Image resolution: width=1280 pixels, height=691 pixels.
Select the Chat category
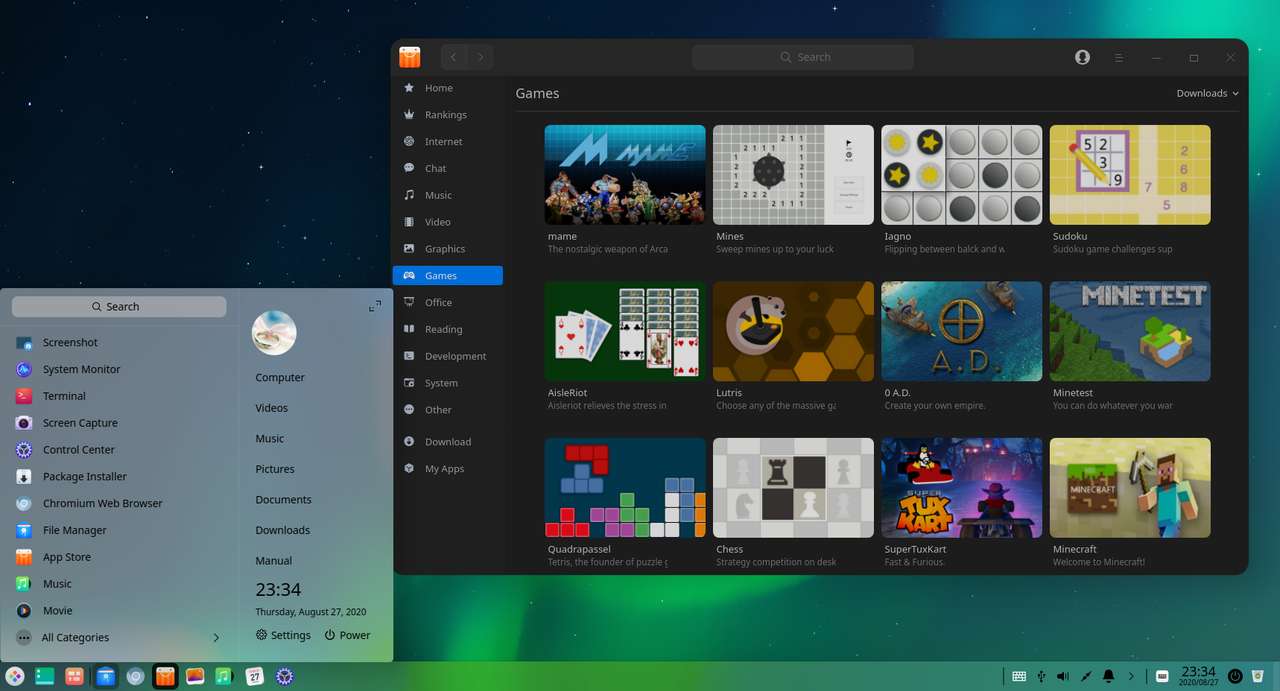coord(447,168)
